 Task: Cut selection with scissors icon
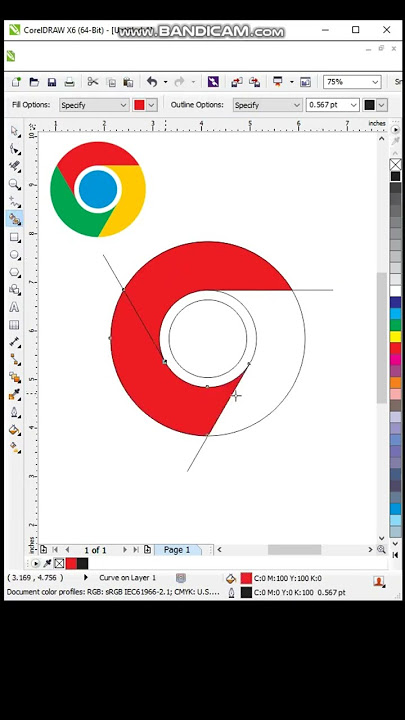point(93,82)
